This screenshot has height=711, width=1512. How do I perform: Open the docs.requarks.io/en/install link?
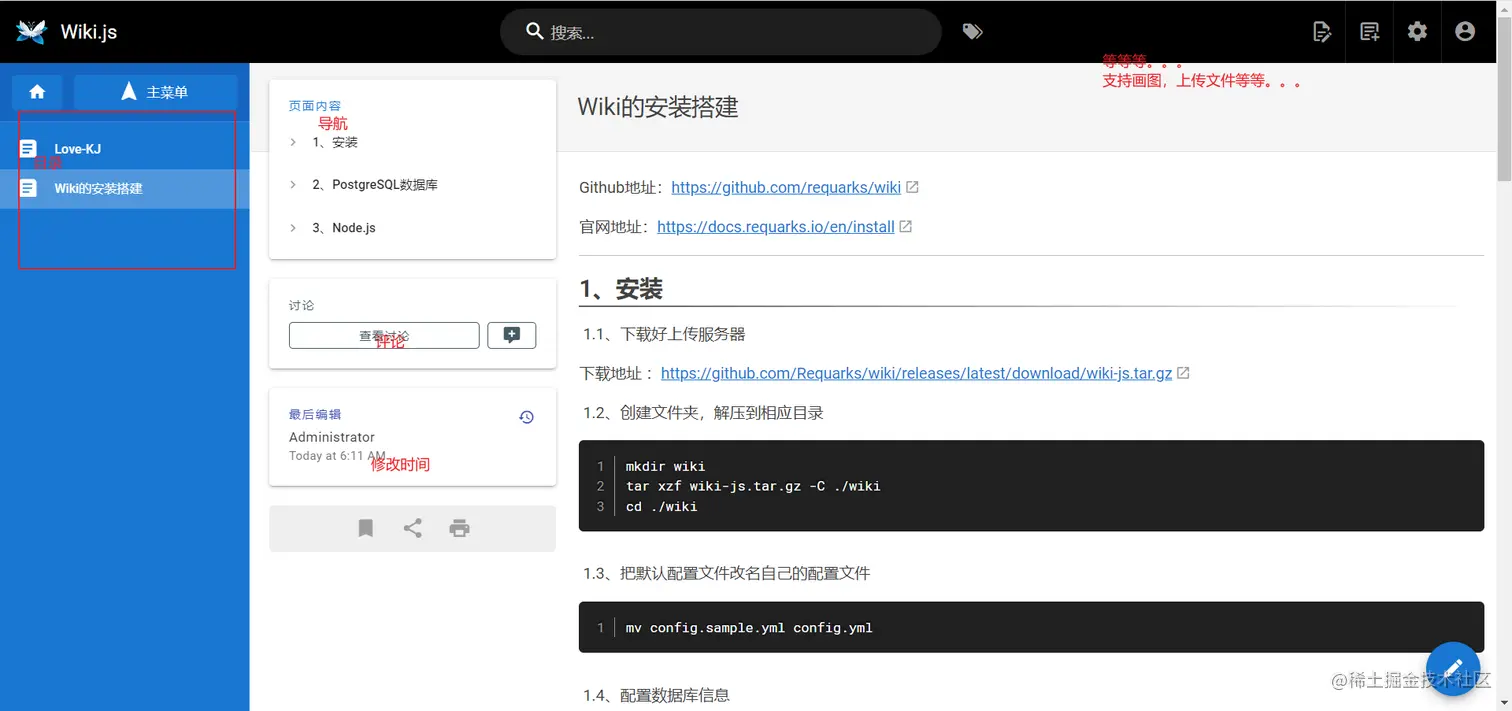click(776, 227)
